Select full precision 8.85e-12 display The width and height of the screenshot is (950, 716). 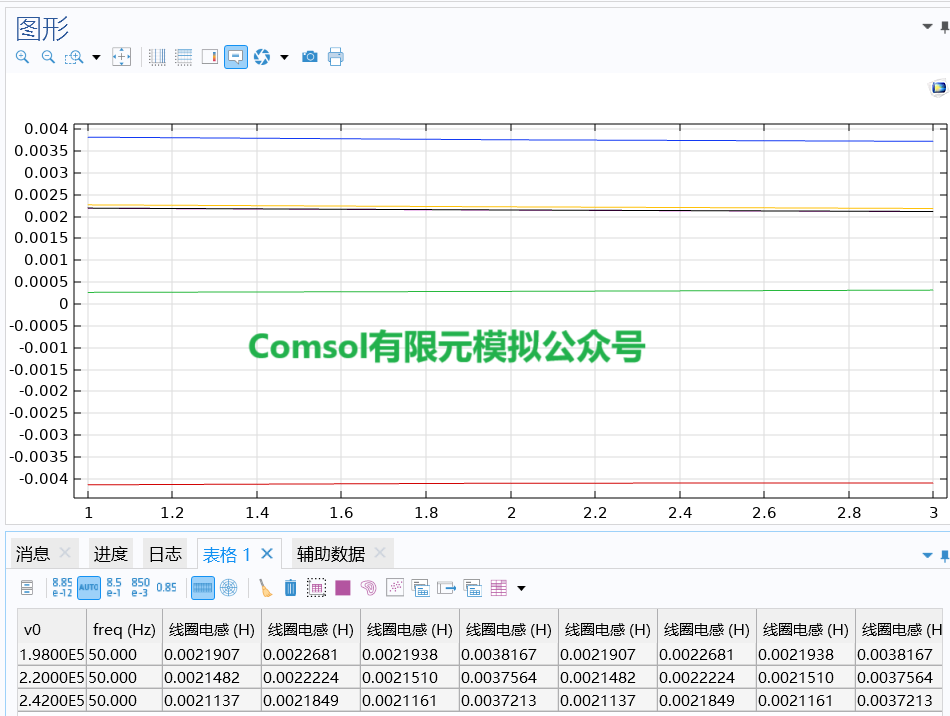click(62, 588)
